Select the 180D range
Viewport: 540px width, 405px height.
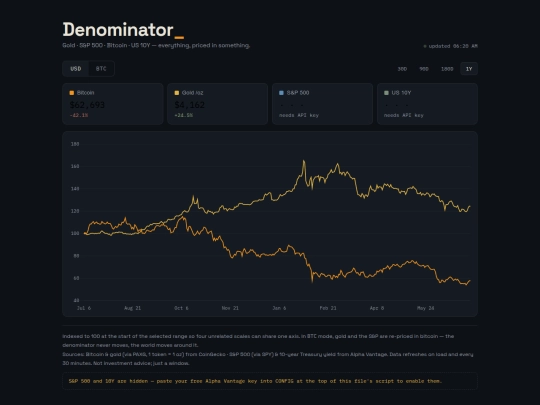pos(447,69)
